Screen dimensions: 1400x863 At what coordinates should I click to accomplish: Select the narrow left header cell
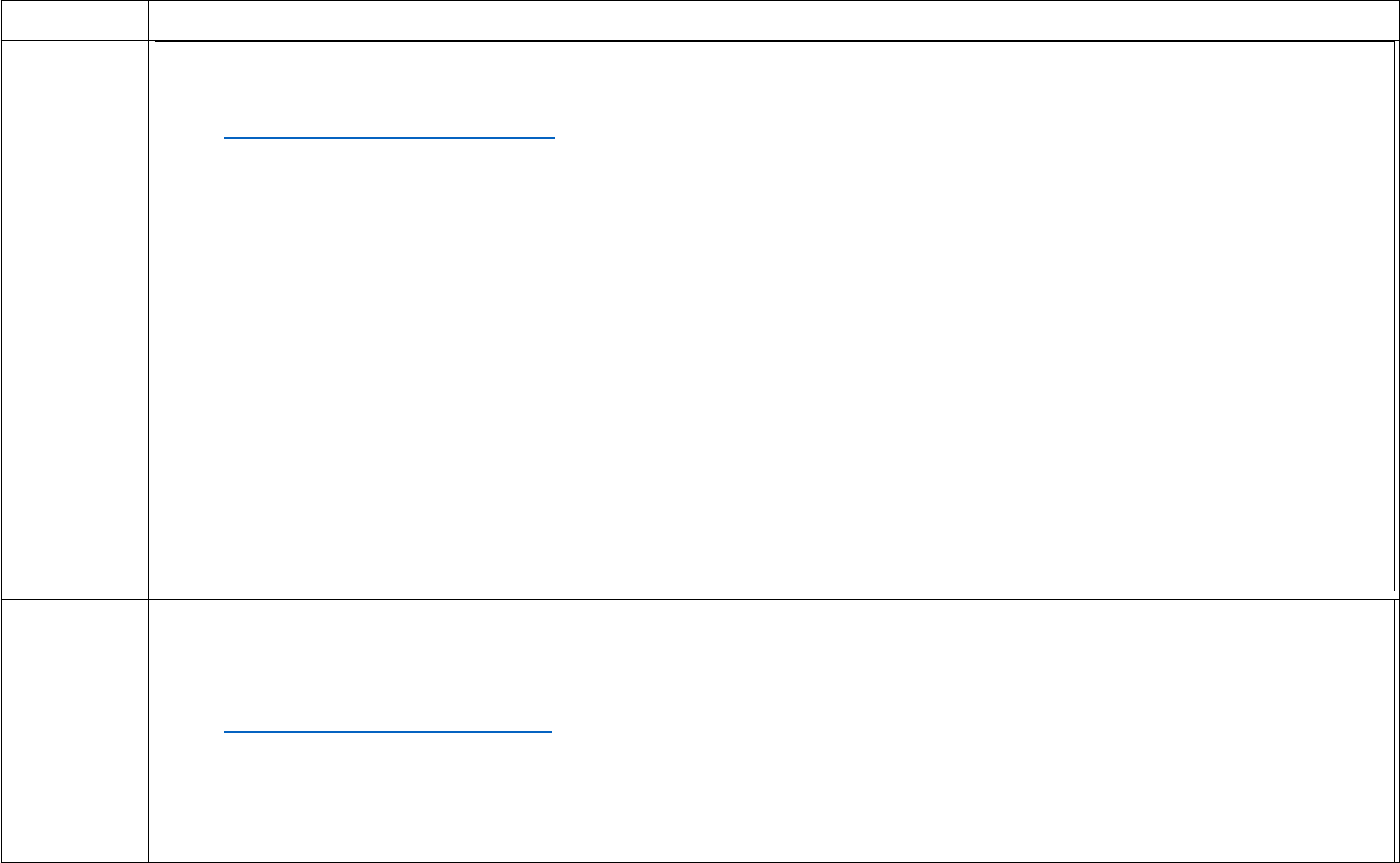point(74,20)
